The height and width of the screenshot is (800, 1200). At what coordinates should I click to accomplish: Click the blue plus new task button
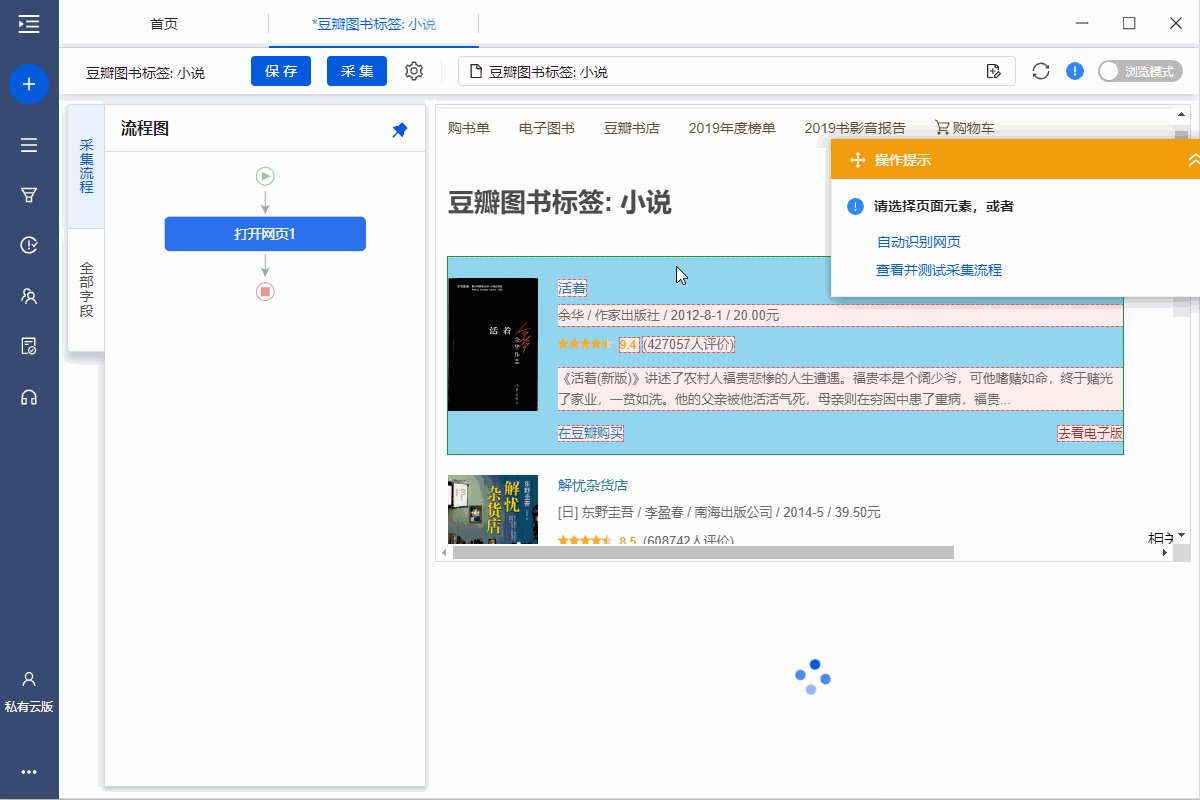click(29, 84)
